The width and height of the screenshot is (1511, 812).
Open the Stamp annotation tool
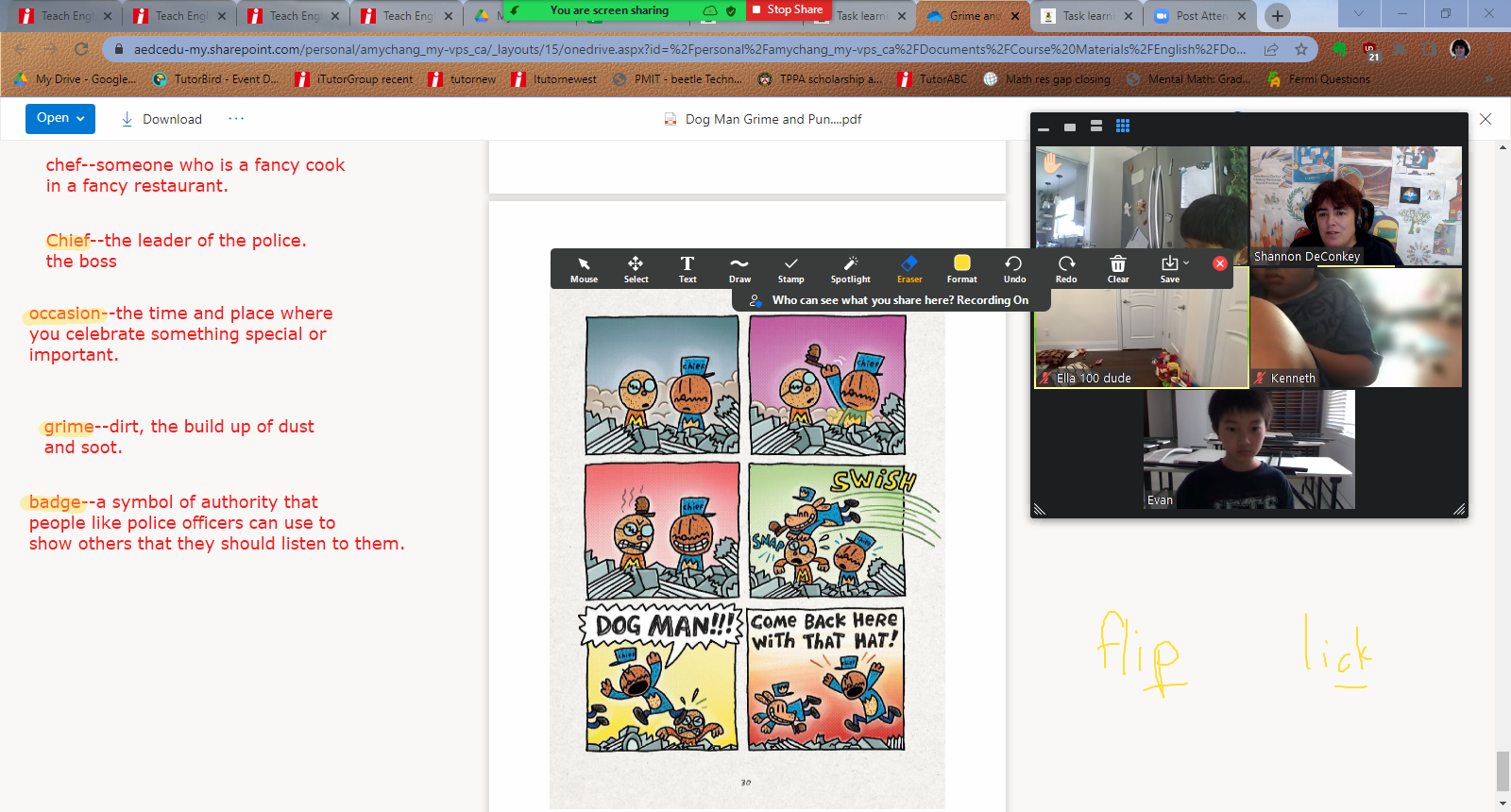(x=790, y=269)
